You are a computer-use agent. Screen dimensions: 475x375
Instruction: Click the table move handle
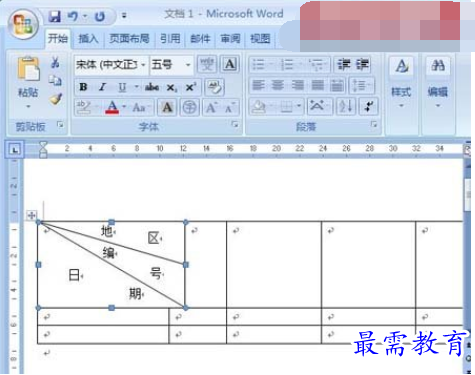tap(32, 215)
